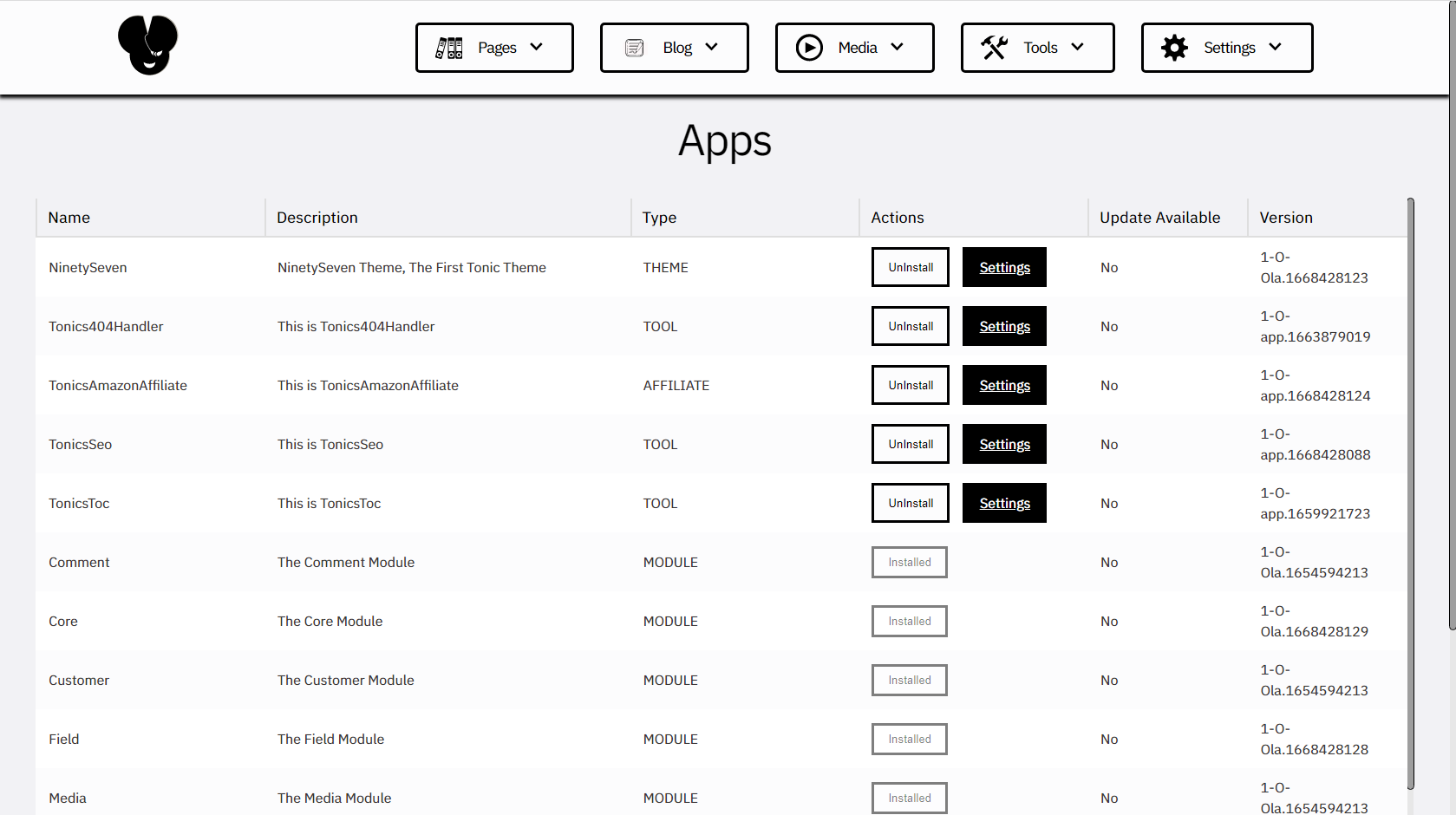1456x815 pixels.
Task: Open Settings for TonicsAmazonAffiliate
Action: click(1004, 385)
